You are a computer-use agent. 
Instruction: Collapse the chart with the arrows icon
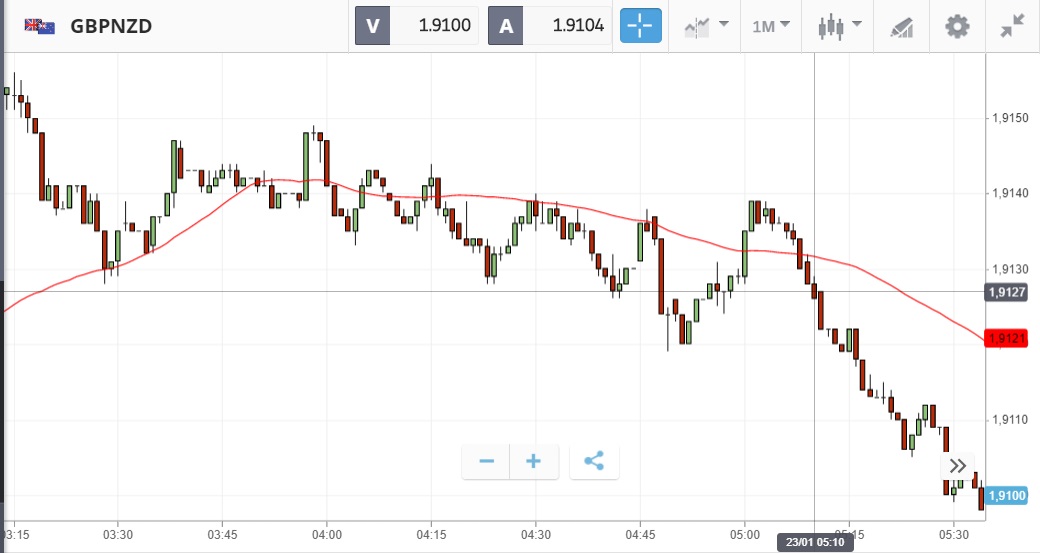pos(1012,26)
